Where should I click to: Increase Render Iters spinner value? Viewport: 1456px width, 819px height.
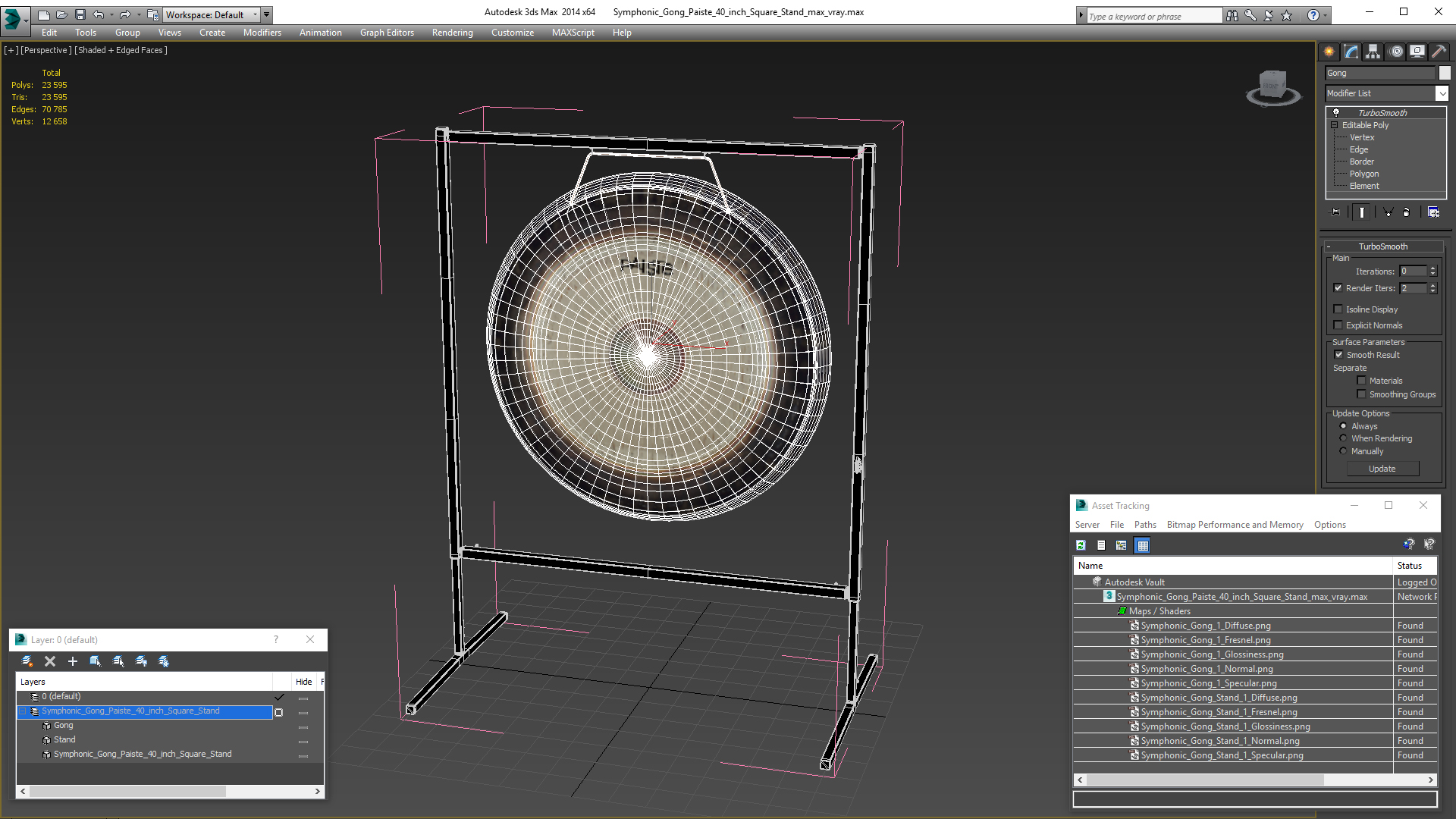(1432, 285)
